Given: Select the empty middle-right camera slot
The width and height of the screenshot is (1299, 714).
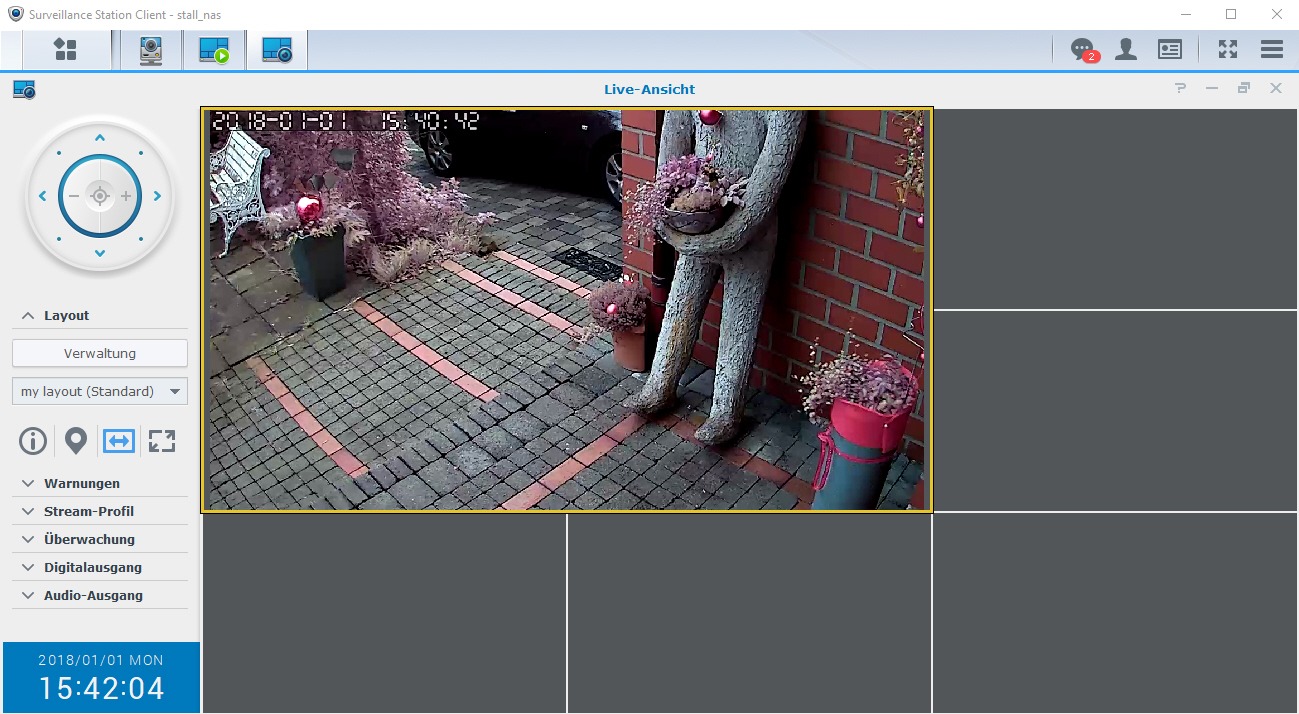Looking at the screenshot, I should point(1116,411).
